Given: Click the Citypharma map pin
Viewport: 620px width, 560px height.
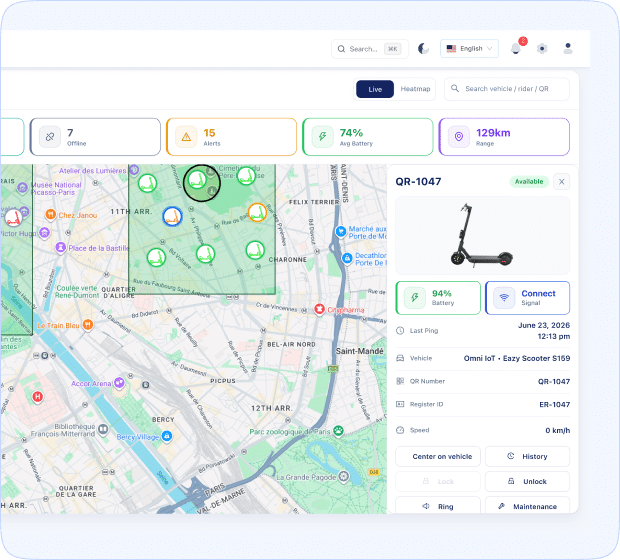Looking at the screenshot, I should click(x=319, y=309).
